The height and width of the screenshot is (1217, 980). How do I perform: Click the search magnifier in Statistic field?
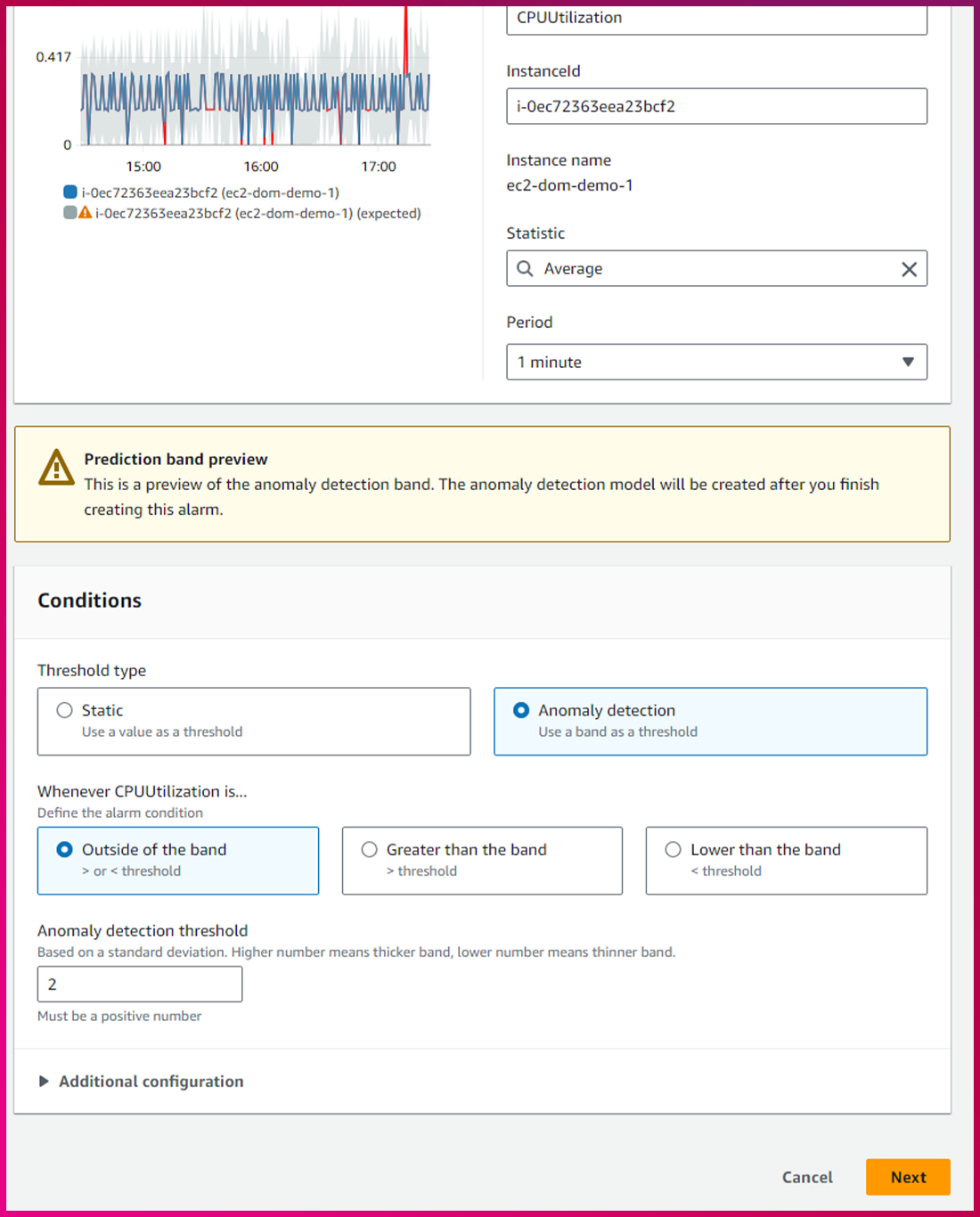[526, 269]
